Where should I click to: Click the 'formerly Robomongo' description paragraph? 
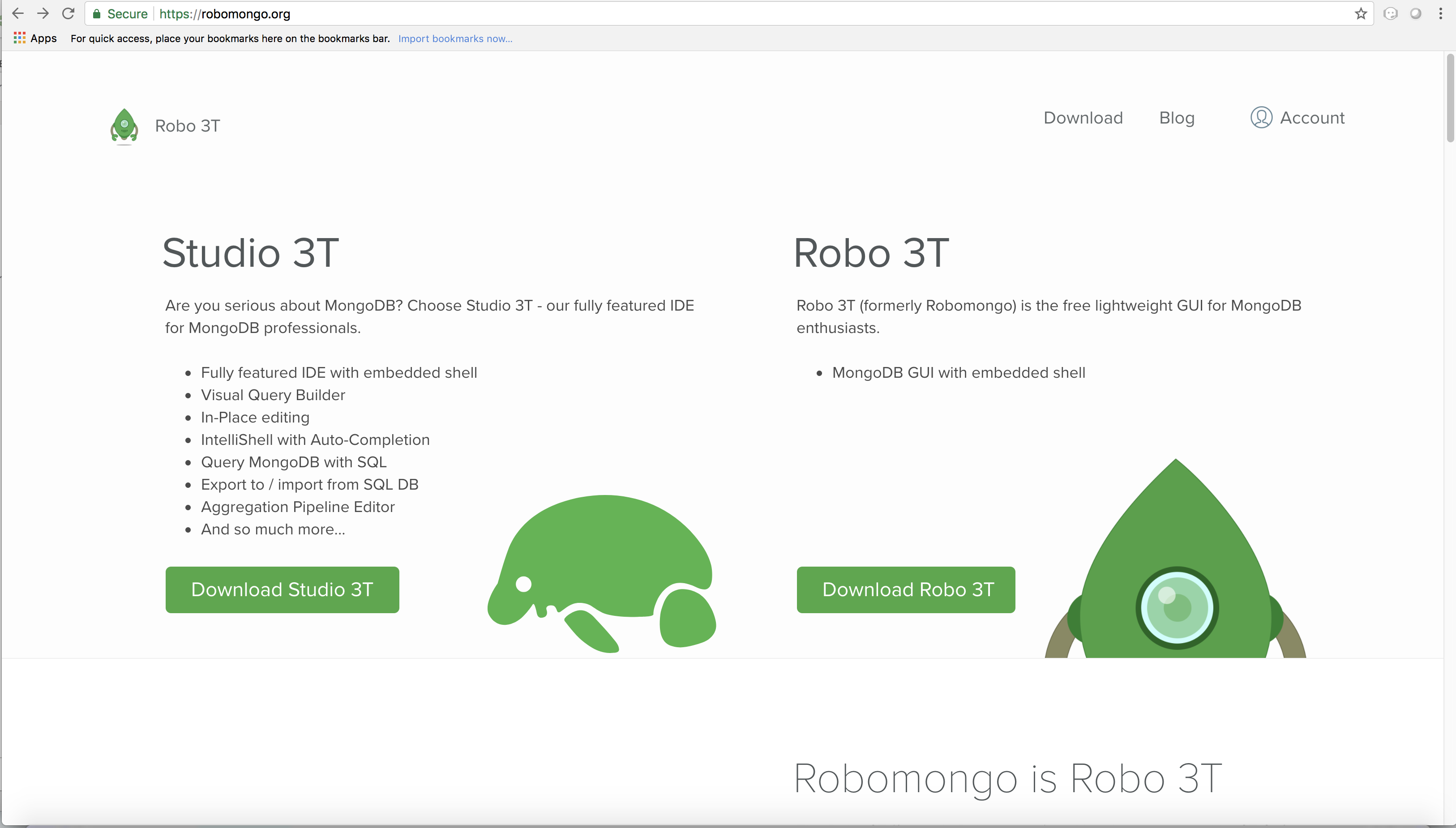tap(1049, 317)
